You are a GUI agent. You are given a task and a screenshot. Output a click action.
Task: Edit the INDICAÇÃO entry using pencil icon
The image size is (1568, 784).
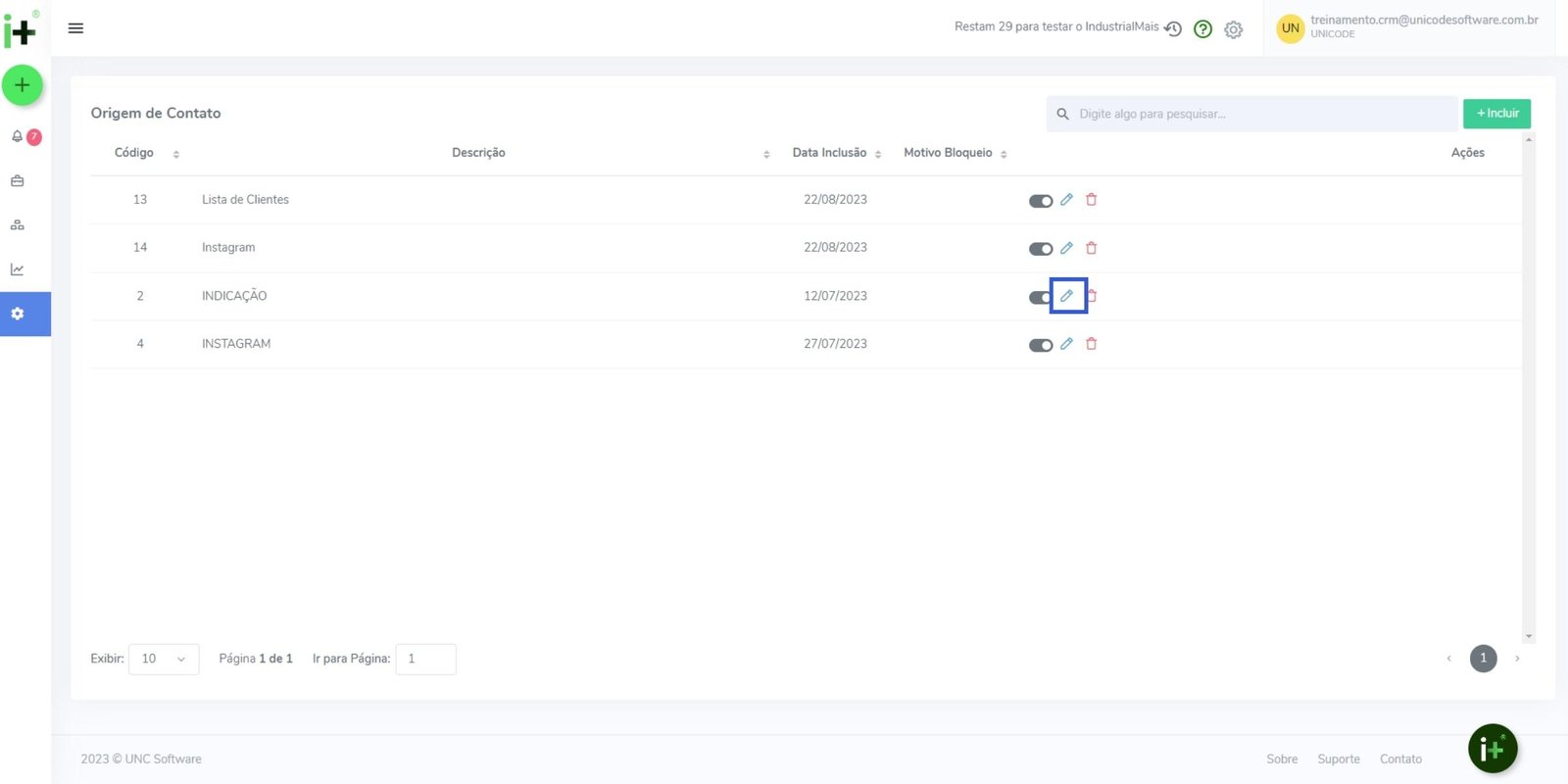click(1066, 296)
